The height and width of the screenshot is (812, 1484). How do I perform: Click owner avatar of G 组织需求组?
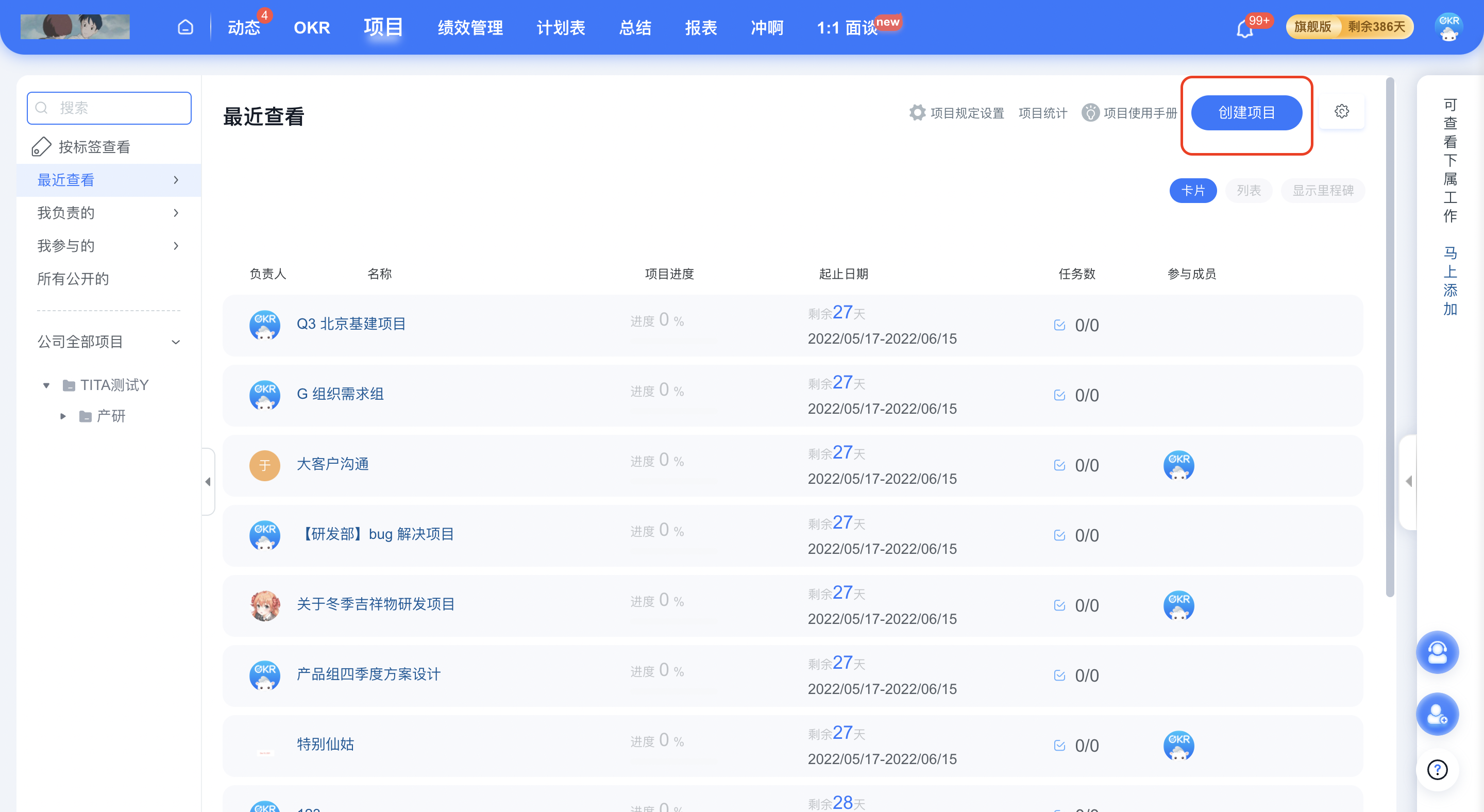click(x=264, y=395)
